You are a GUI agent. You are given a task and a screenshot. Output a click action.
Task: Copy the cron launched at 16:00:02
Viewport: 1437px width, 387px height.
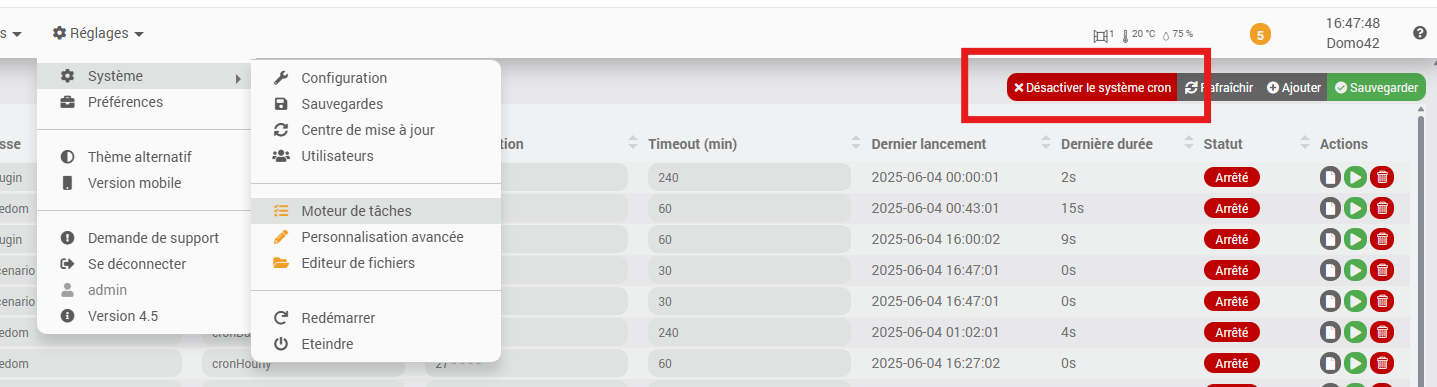pyautogui.click(x=1330, y=239)
